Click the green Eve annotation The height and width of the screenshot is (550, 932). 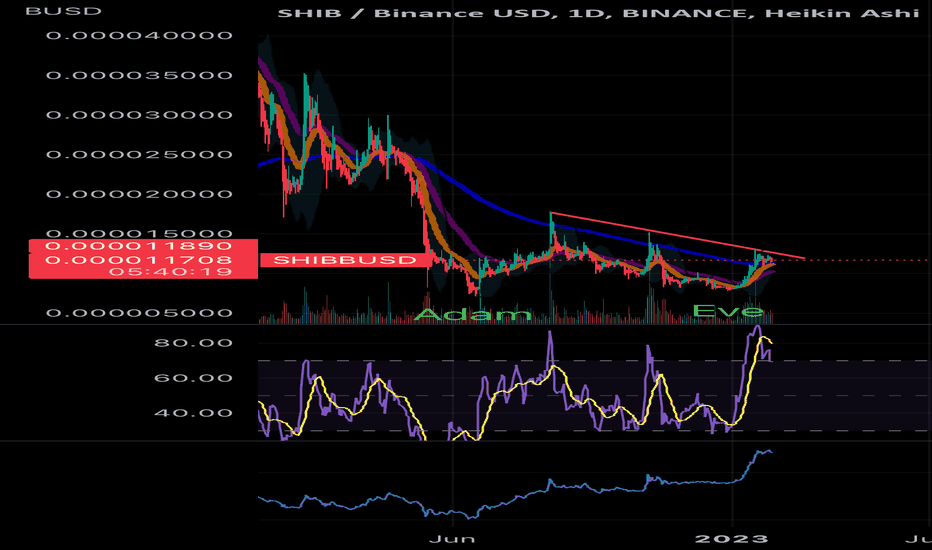[x=728, y=311]
